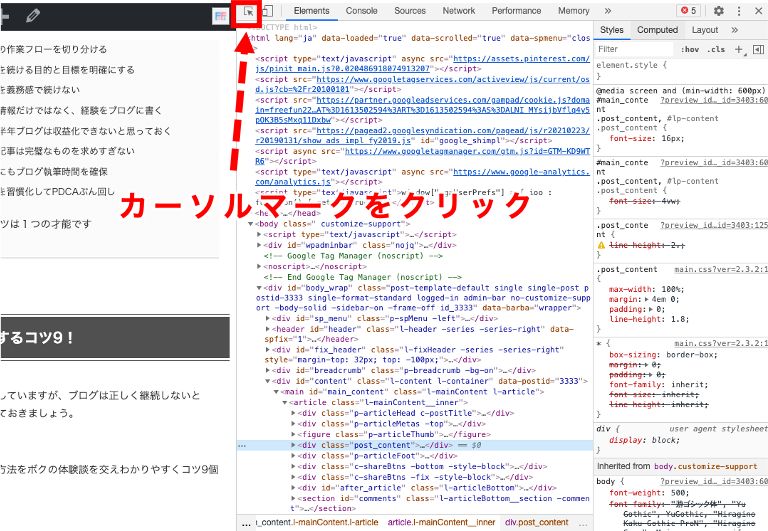Select the Layout sidebar tab
The width and height of the screenshot is (768, 531).
(705, 30)
